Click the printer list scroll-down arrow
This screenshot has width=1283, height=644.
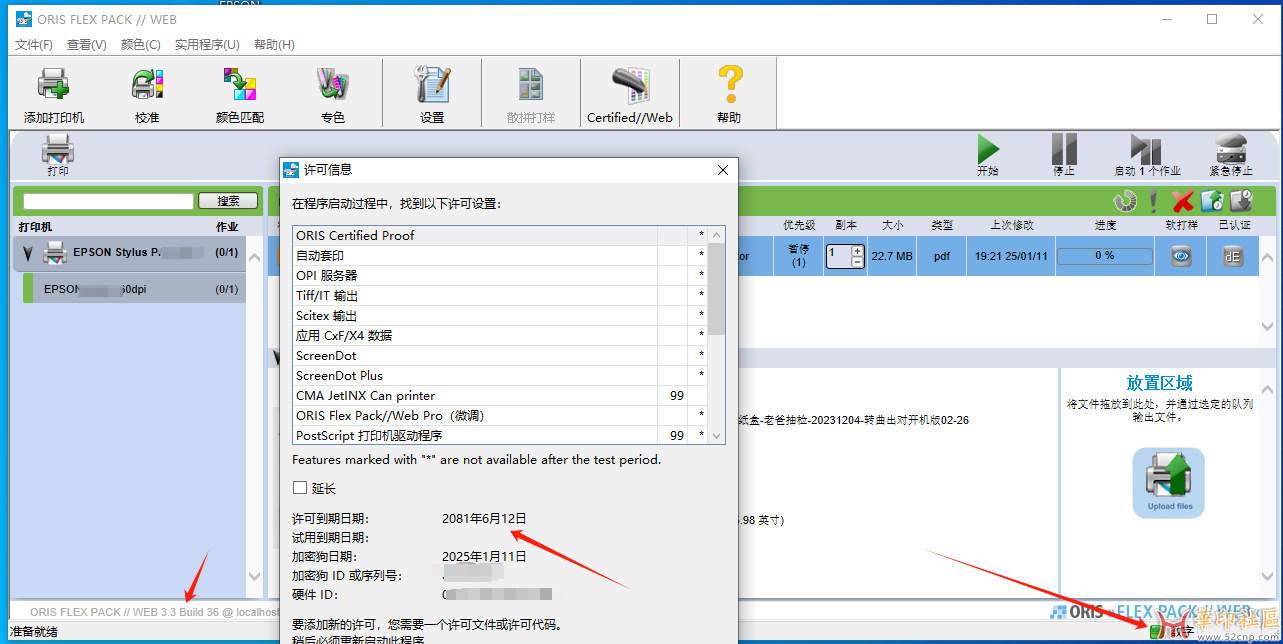254,577
